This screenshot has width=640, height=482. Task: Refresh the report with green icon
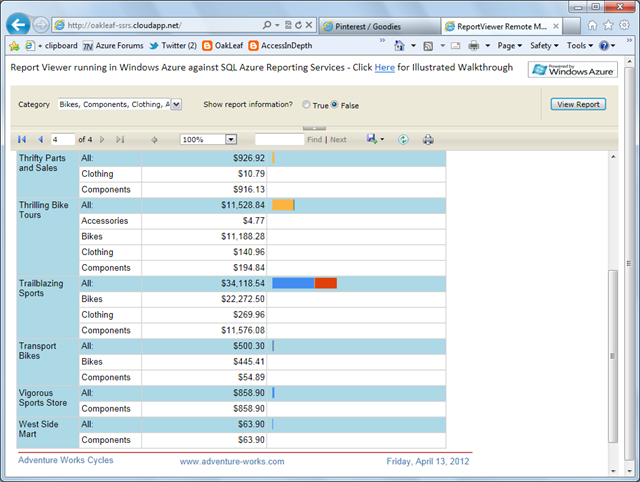coord(403,140)
